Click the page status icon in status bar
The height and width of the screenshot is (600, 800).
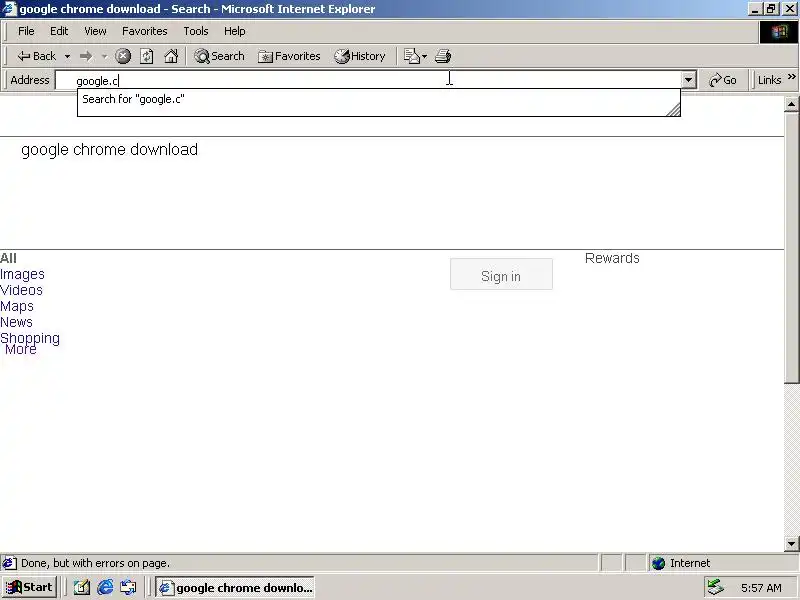[x=9, y=563]
